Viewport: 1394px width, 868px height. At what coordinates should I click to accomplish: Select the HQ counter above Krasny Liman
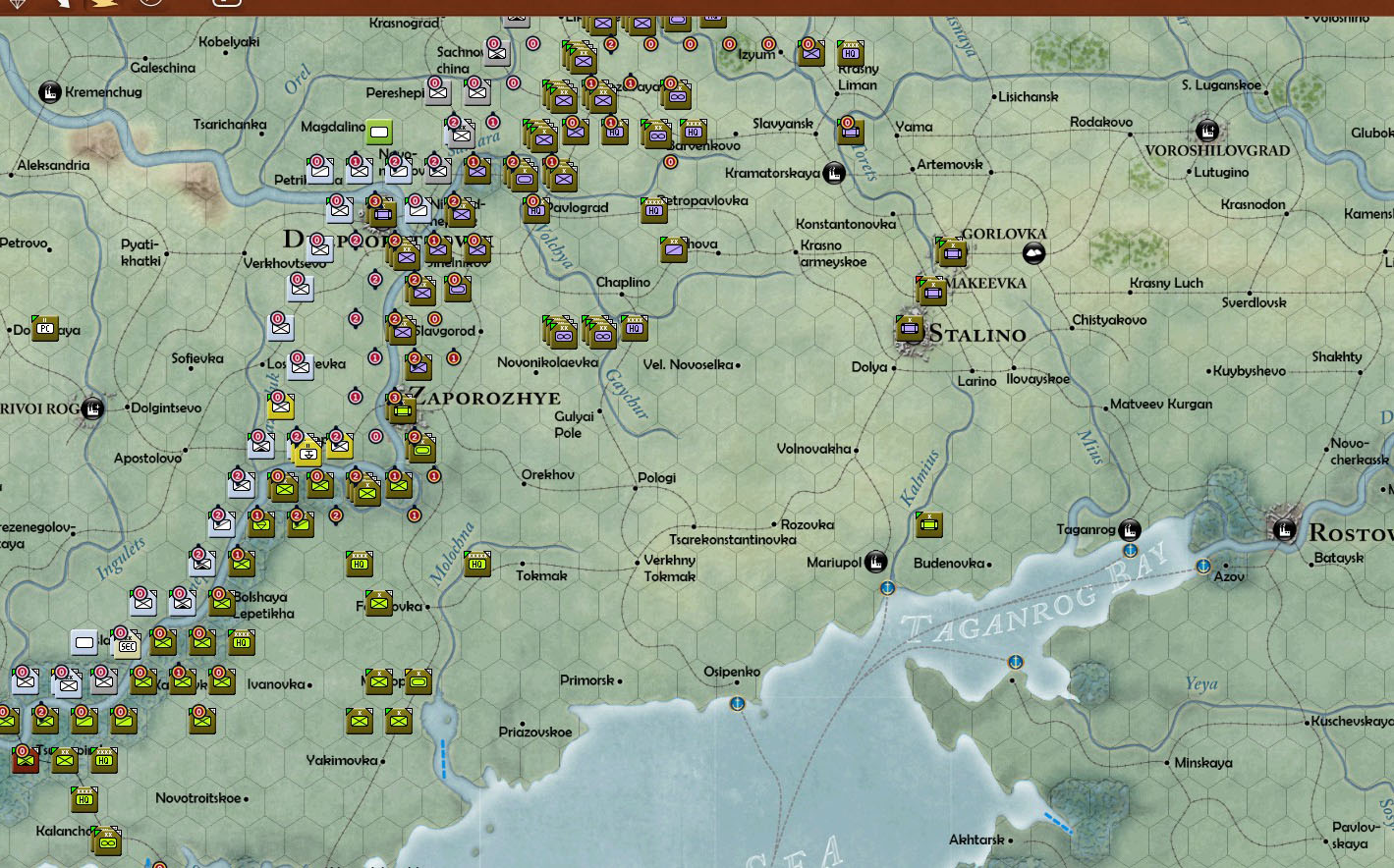851,53
